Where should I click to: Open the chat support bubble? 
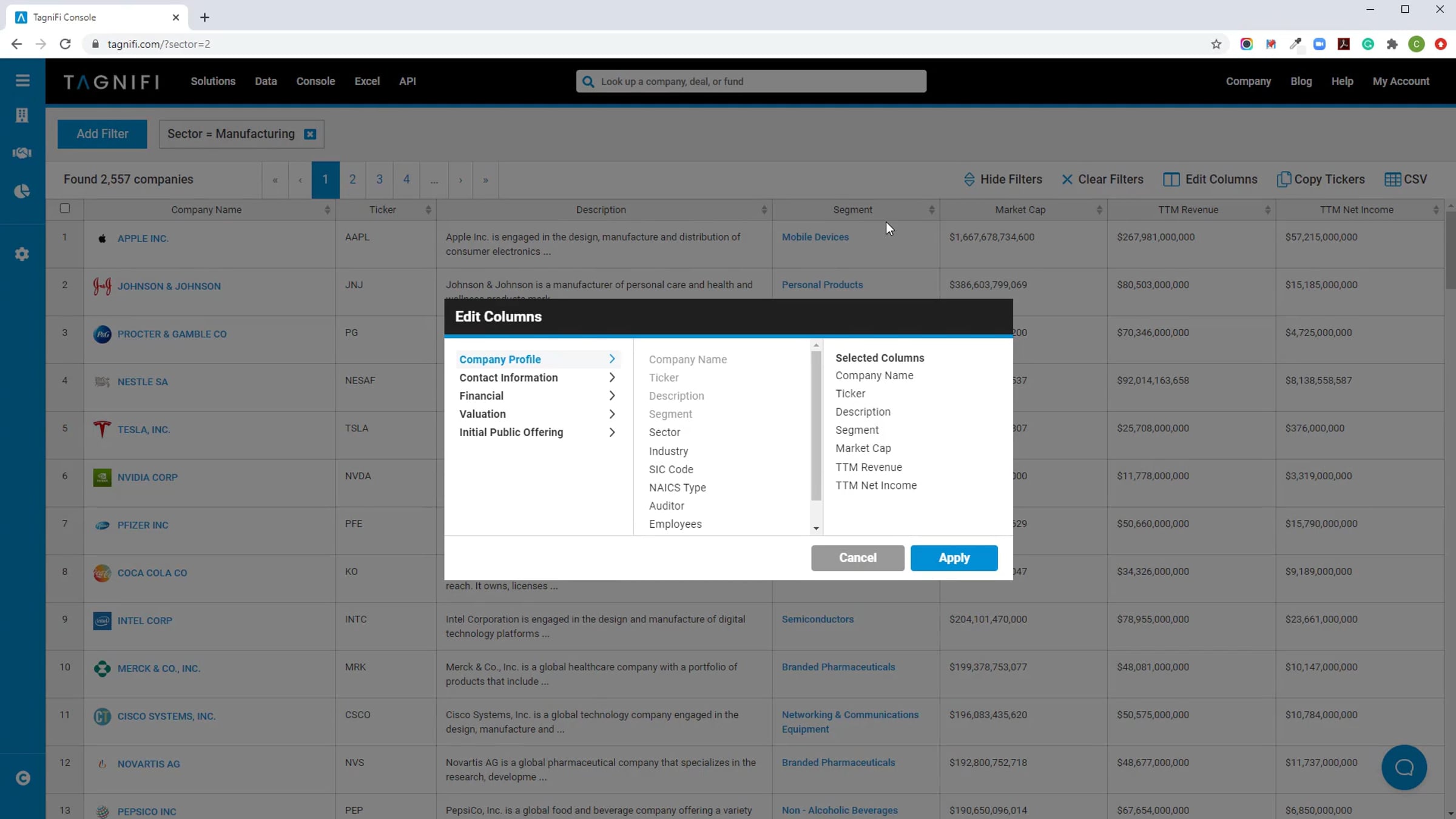pyautogui.click(x=1404, y=767)
